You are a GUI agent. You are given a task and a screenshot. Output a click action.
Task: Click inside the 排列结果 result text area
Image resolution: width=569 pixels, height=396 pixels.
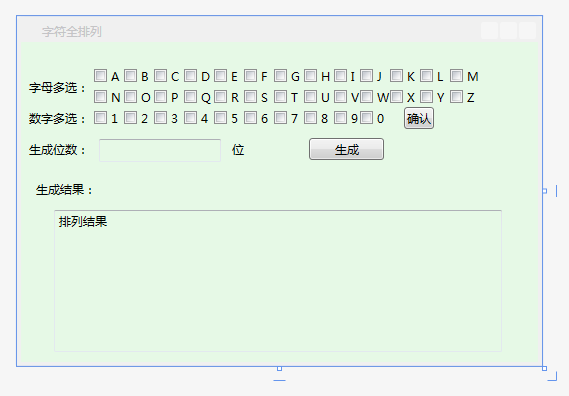(278, 281)
